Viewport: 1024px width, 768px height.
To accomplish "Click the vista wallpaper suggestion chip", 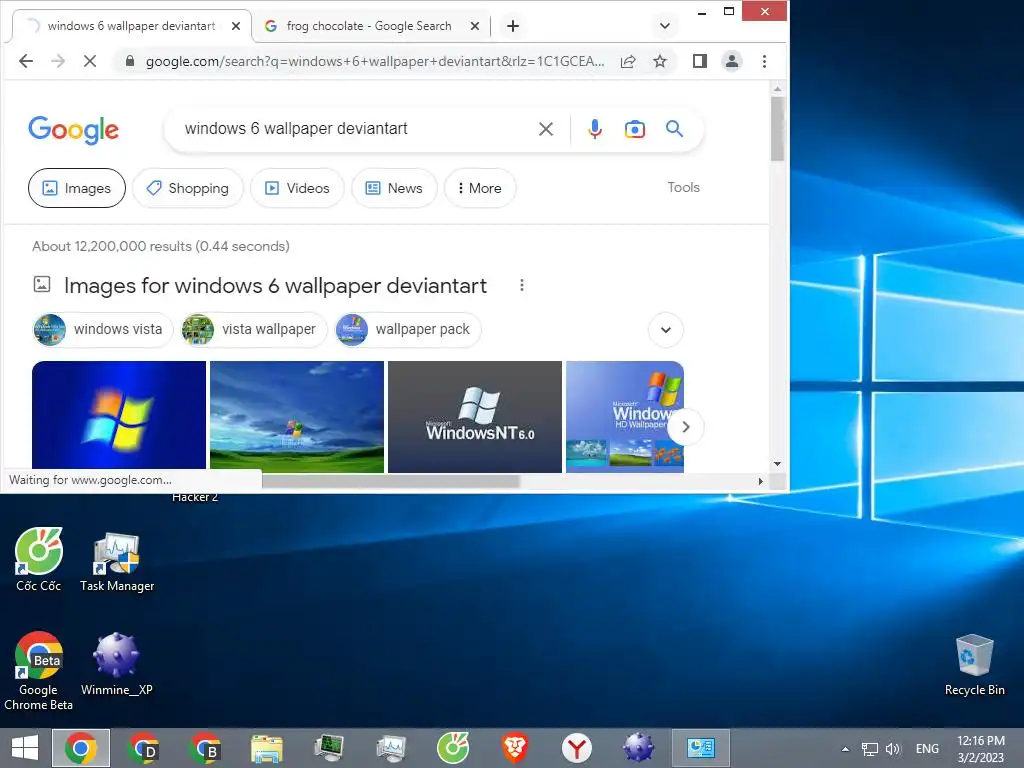I will pyautogui.click(x=253, y=329).
